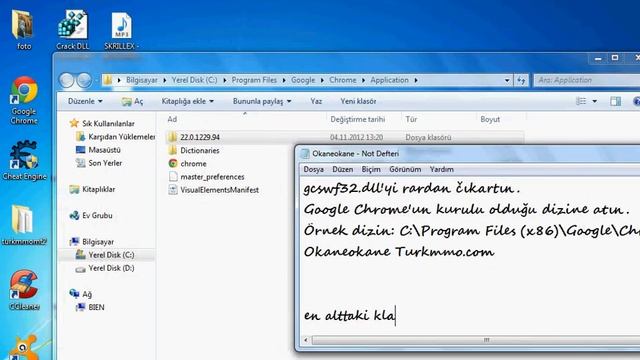Expand breadcrumb arrow after Application

[x=416, y=80]
